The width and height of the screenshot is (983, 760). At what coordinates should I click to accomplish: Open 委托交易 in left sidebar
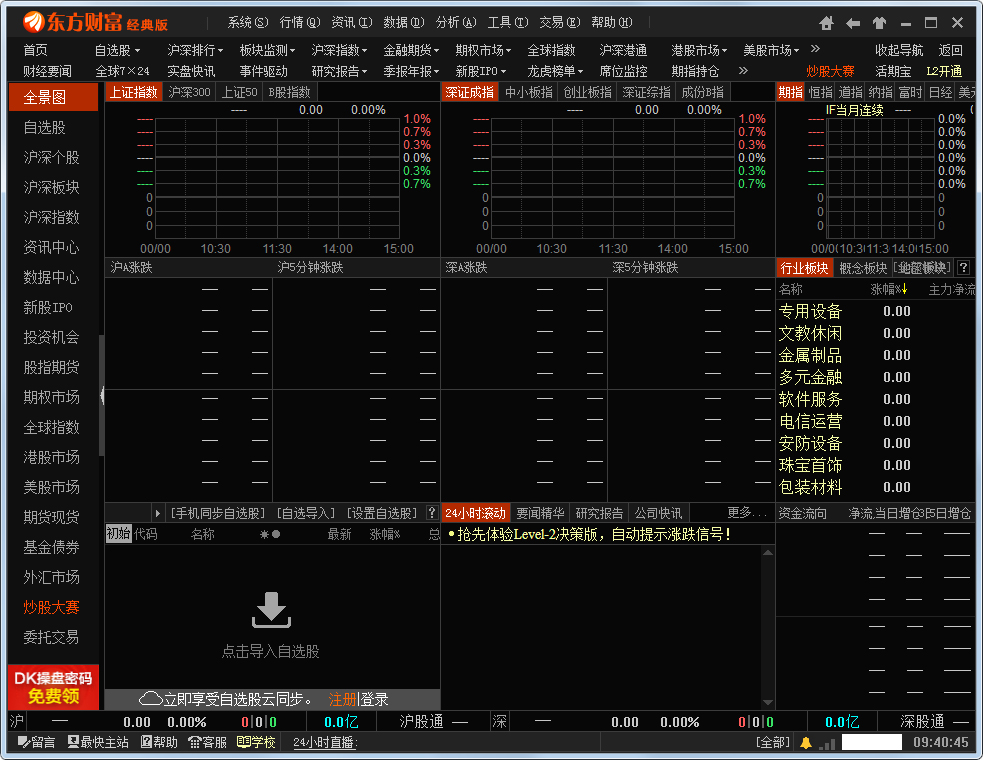(x=51, y=637)
